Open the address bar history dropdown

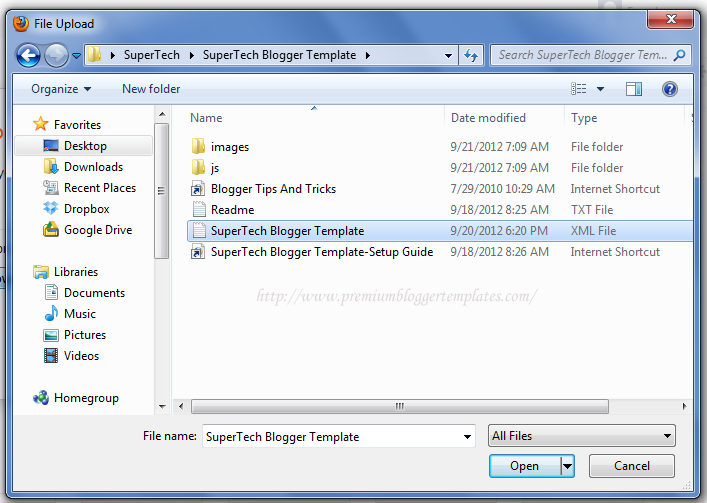tap(448, 55)
